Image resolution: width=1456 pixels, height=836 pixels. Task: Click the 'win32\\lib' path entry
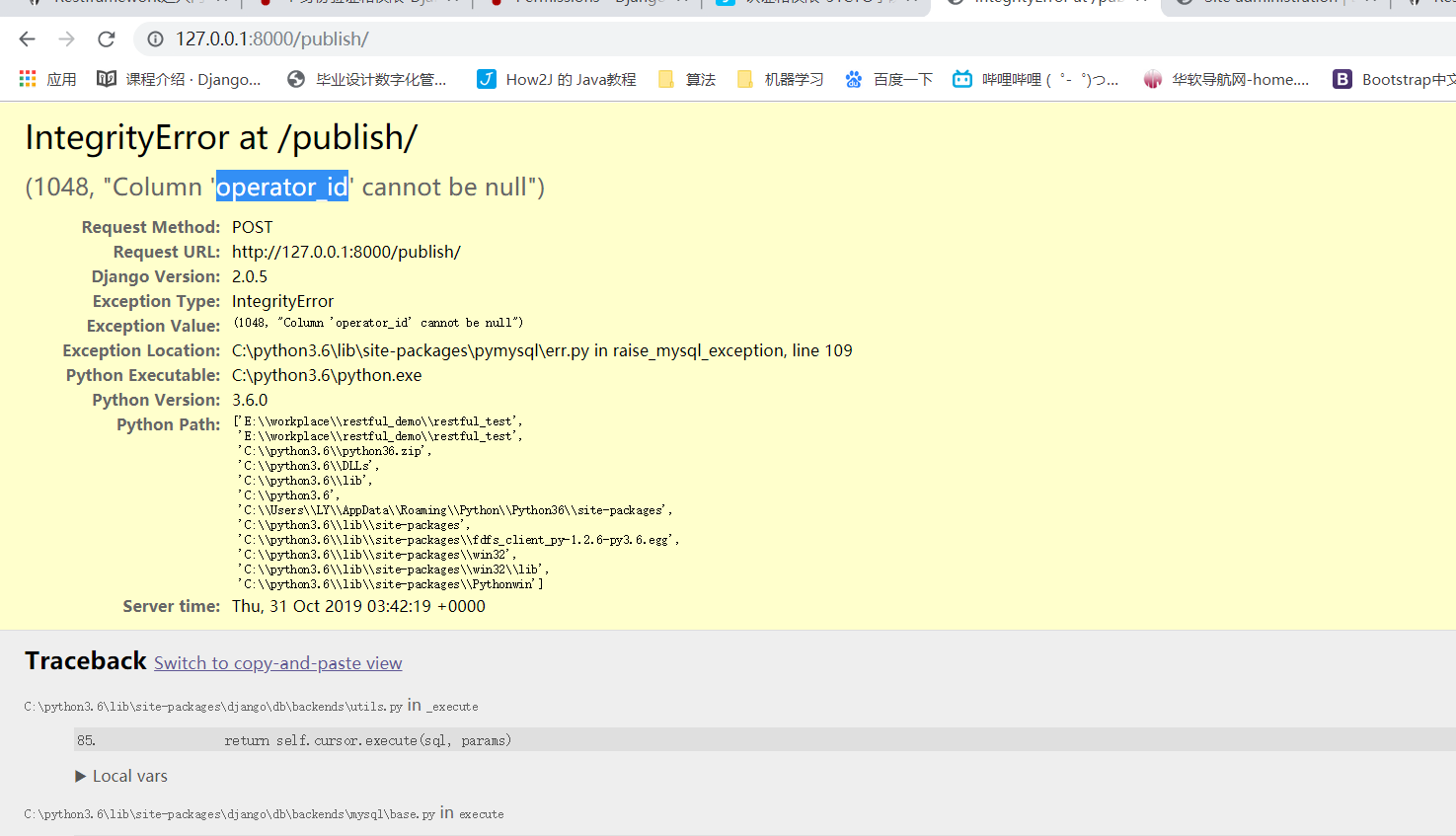pos(393,570)
